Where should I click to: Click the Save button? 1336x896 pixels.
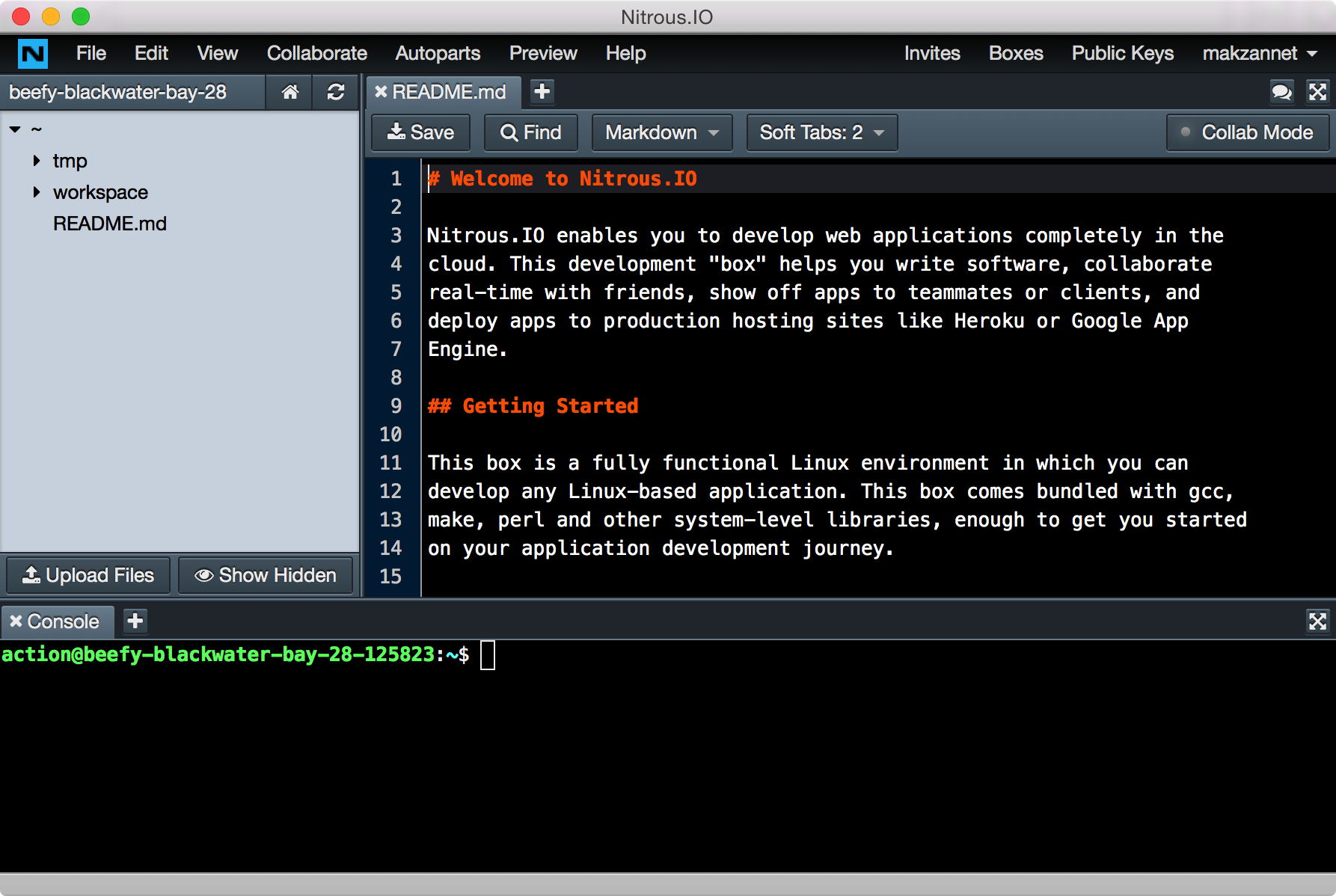(x=420, y=132)
